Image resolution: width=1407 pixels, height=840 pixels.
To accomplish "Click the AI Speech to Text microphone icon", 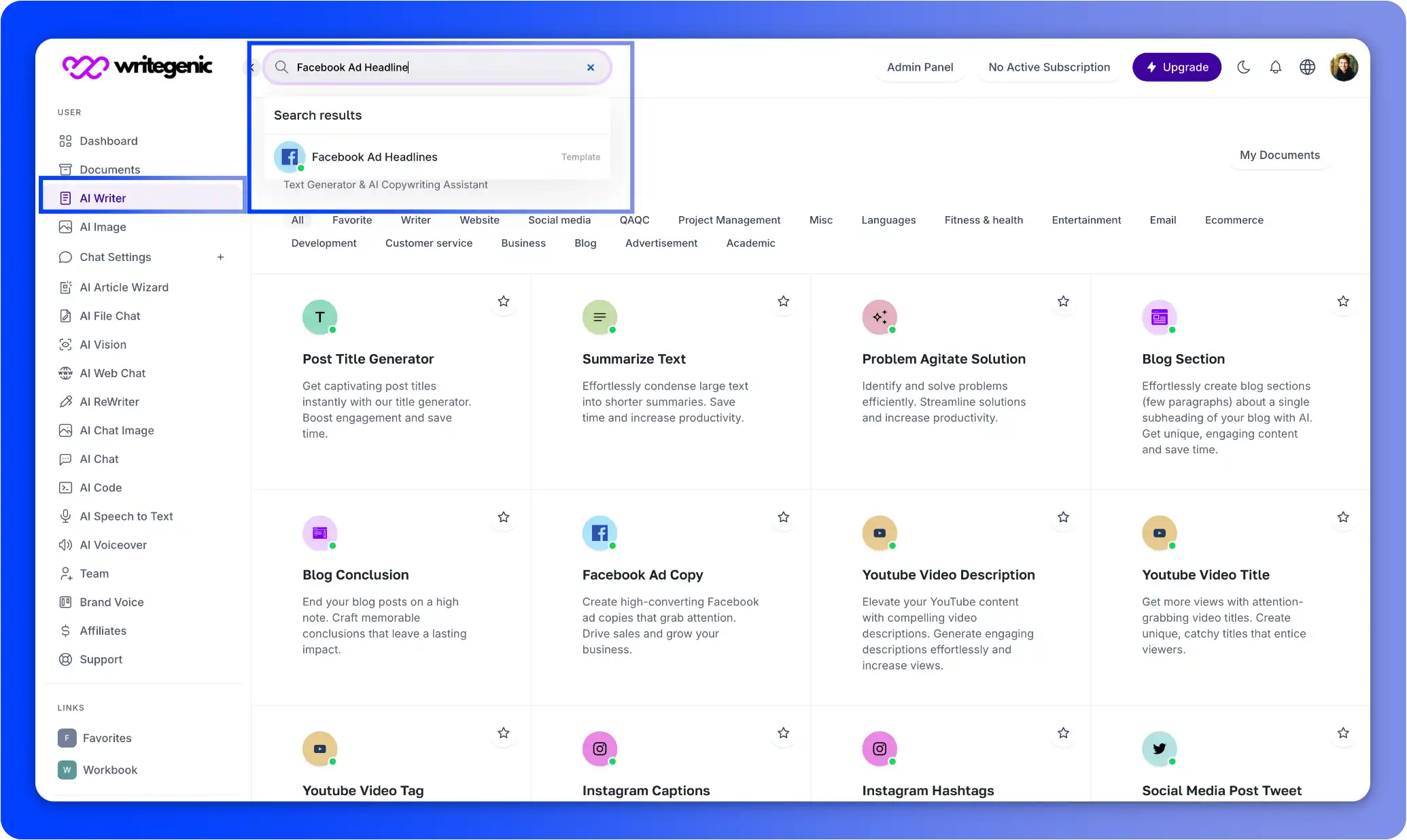I will 65,517.
